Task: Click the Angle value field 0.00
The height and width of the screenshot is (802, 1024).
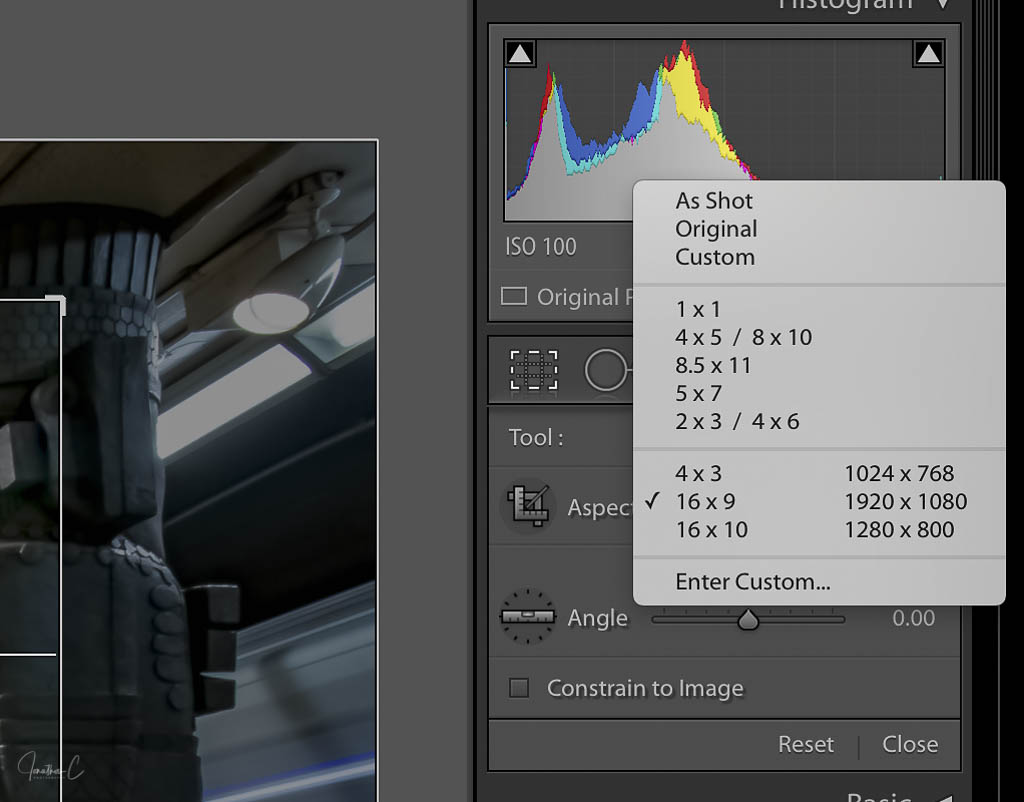Action: (913, 618)
